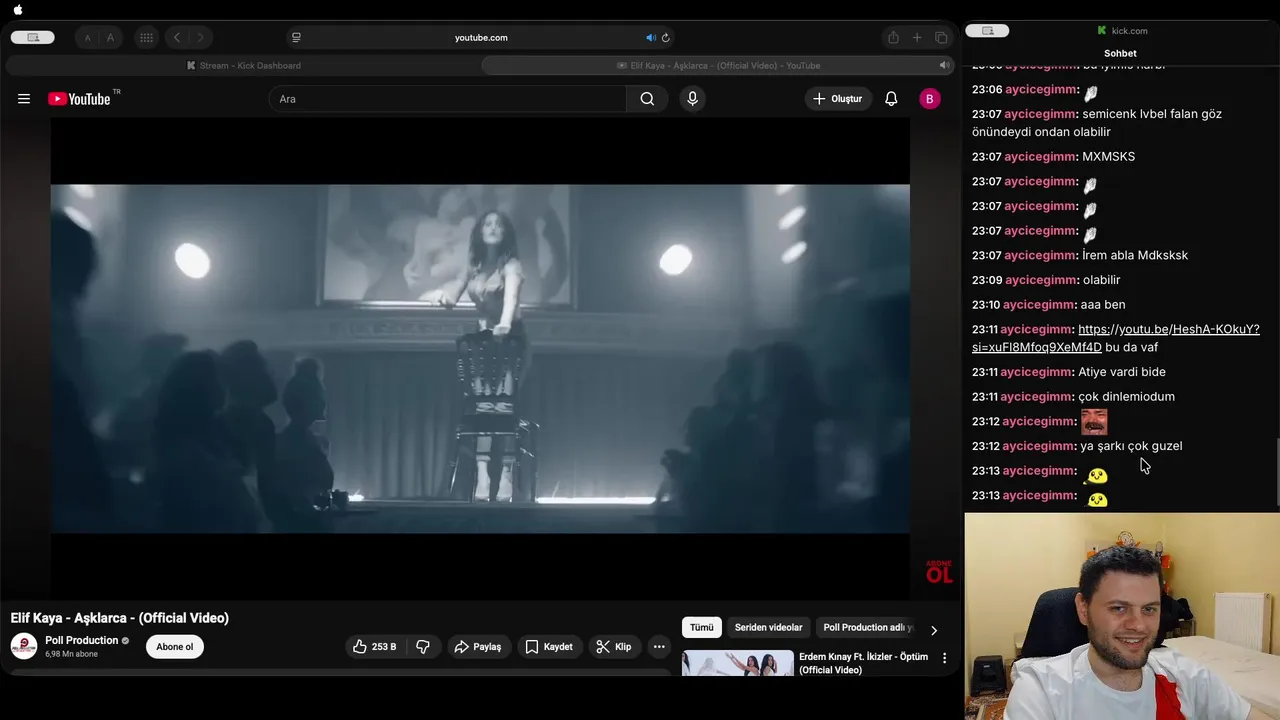Mute audio on the YouTube tab speaker
The height and width of the screenshot is (720, 1280).
[x=943, y=65]
